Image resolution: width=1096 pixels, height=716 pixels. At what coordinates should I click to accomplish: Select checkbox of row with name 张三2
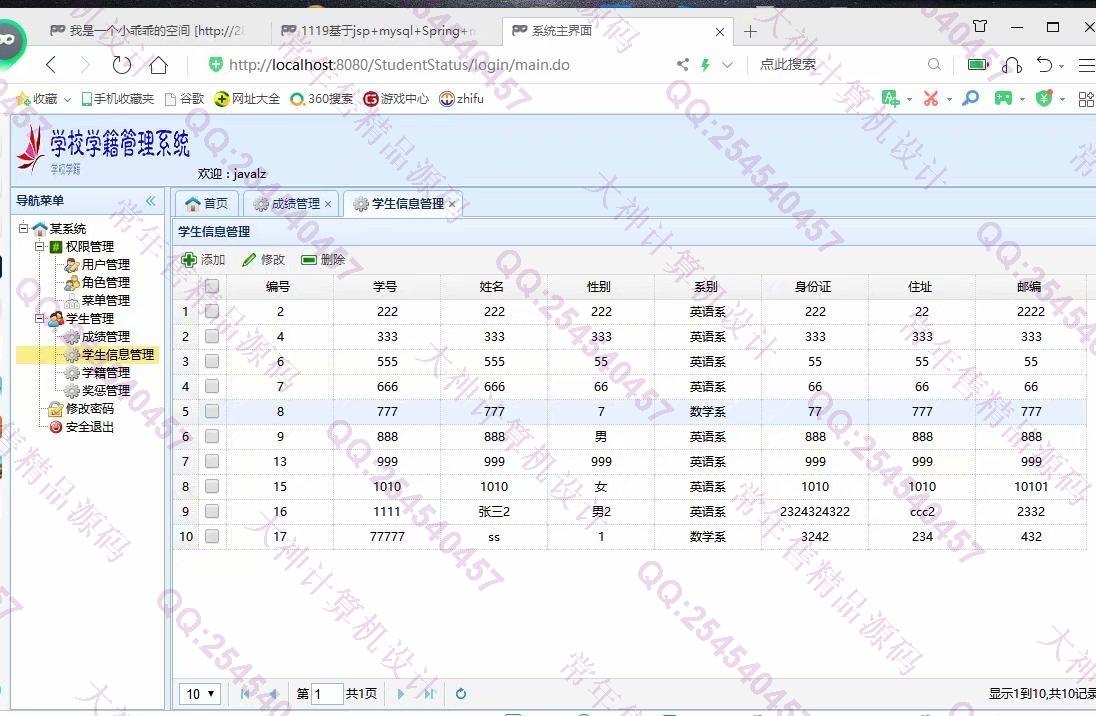(x=212, y=511)
